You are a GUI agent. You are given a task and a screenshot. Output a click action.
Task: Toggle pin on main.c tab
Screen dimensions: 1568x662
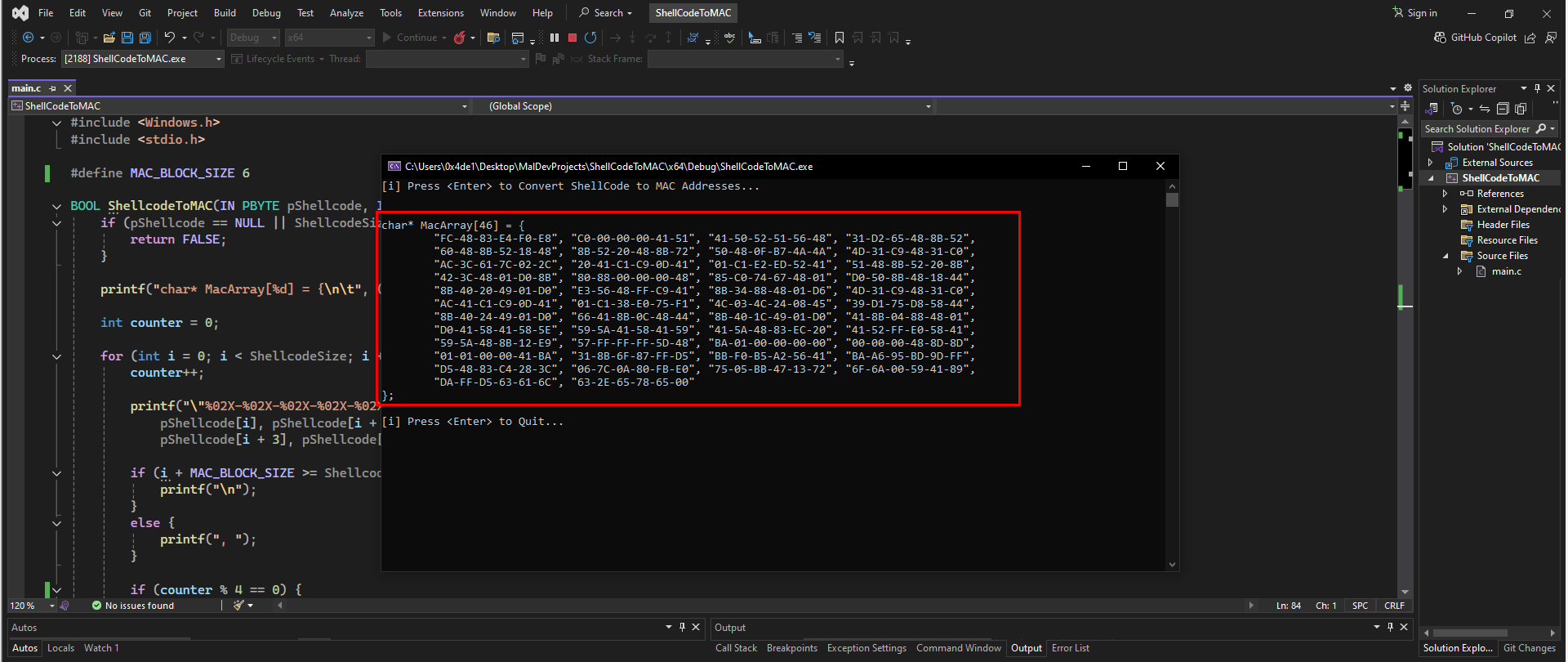53,88
